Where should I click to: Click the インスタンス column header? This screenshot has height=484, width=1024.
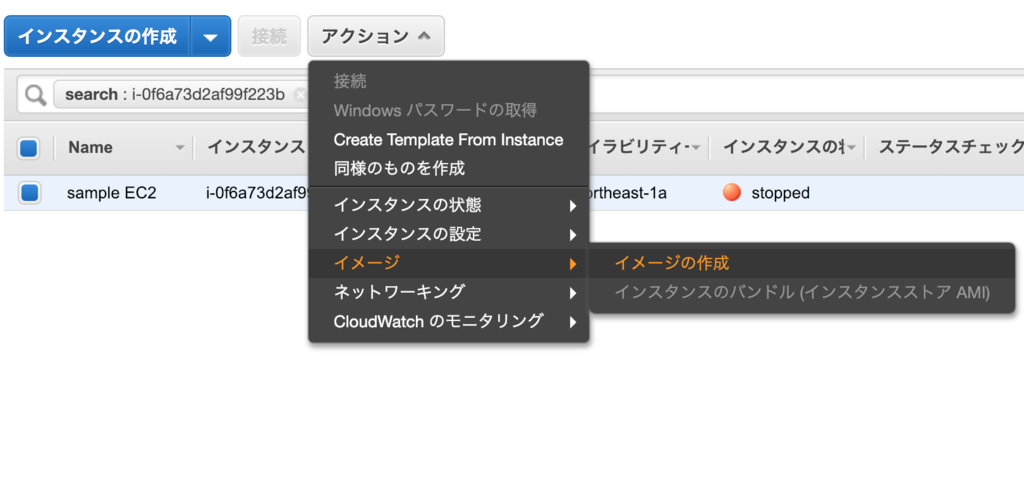(256, 148)
